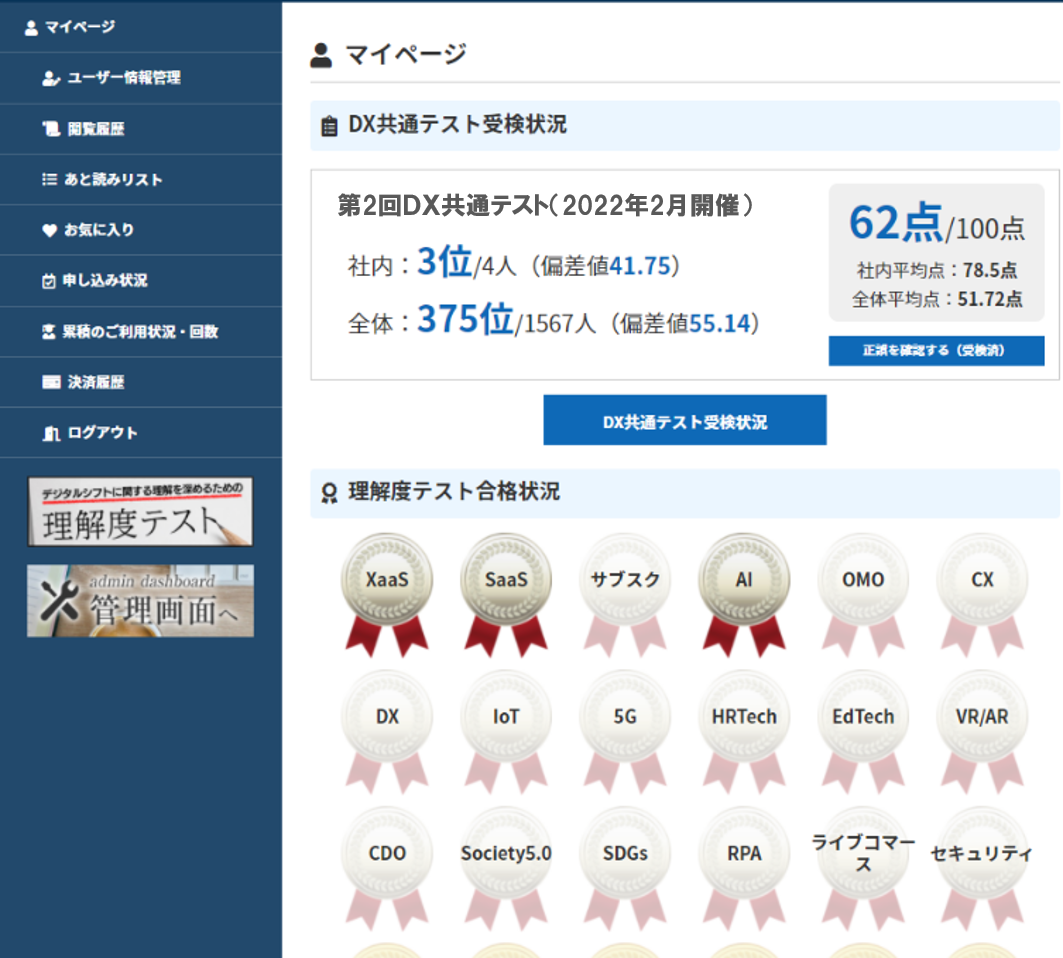Click the 全体平均点:51.72点 text
Image resolution: width=1063 pixels, height=958 pixels.
point(937,299)
